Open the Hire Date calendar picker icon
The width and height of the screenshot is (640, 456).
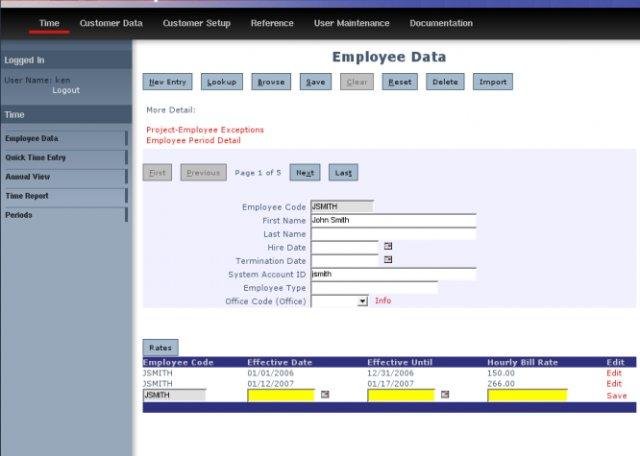coord(389,246)
